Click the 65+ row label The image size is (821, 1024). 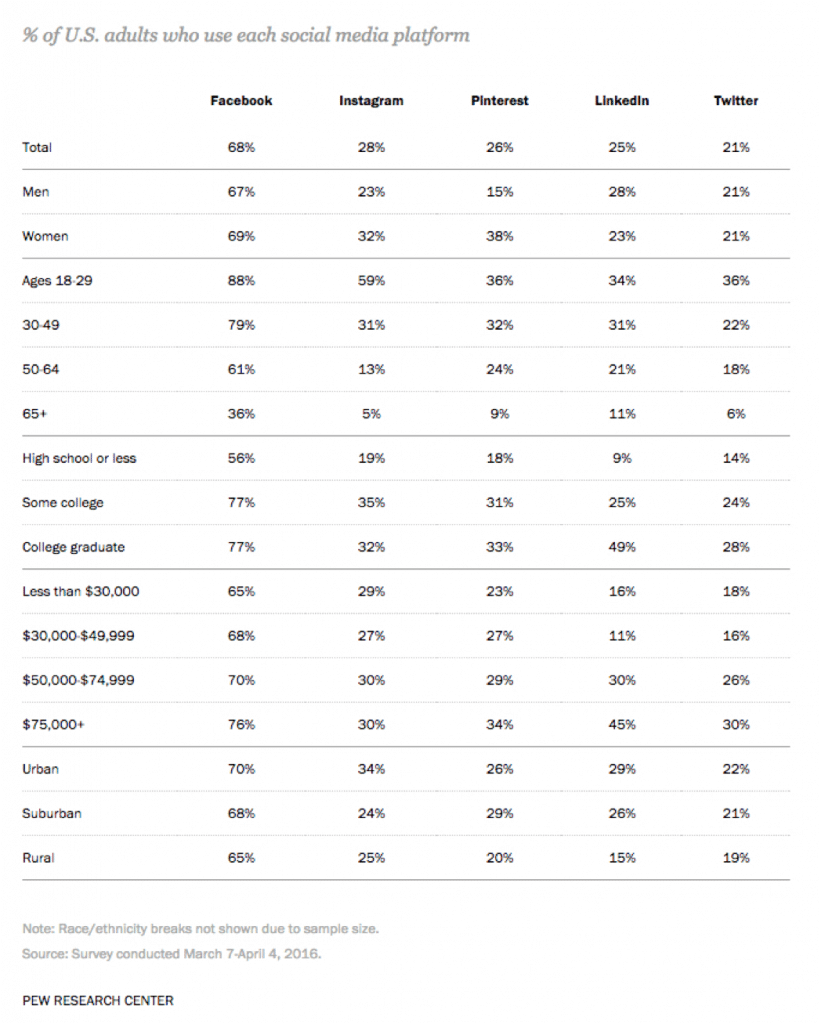point(34,414)
